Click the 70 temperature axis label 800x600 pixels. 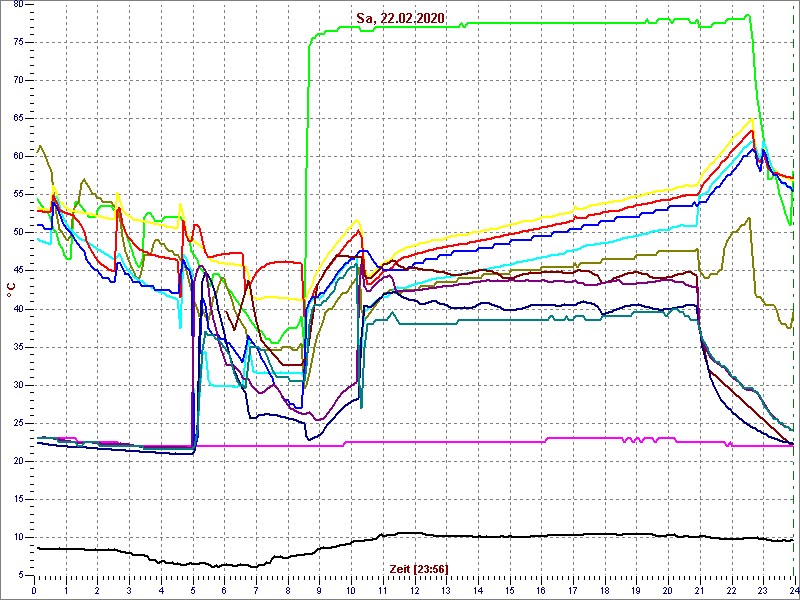coord(18,81)
